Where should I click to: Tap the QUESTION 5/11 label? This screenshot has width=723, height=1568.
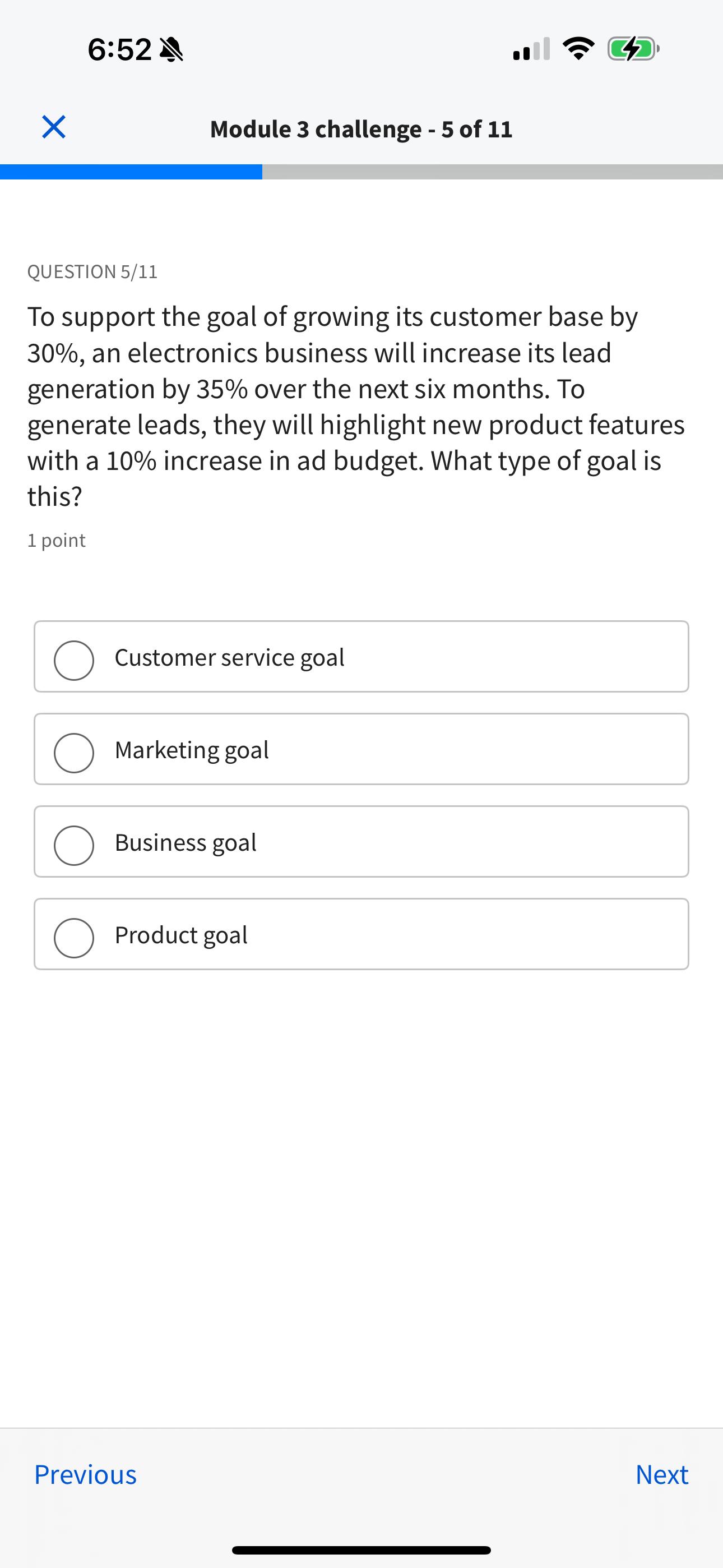92,271
